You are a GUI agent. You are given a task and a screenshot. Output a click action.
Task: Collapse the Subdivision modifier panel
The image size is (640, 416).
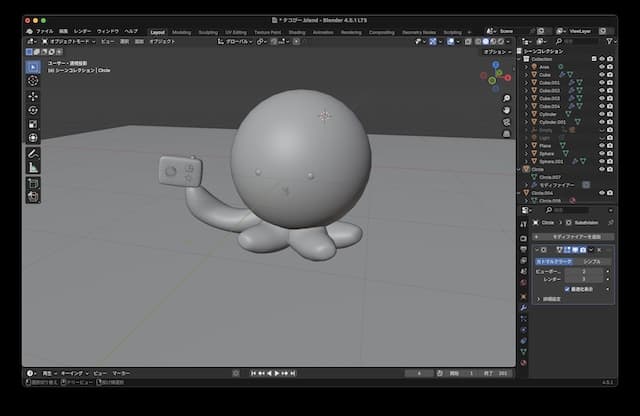pyautogui.click(x=537, y=250)
